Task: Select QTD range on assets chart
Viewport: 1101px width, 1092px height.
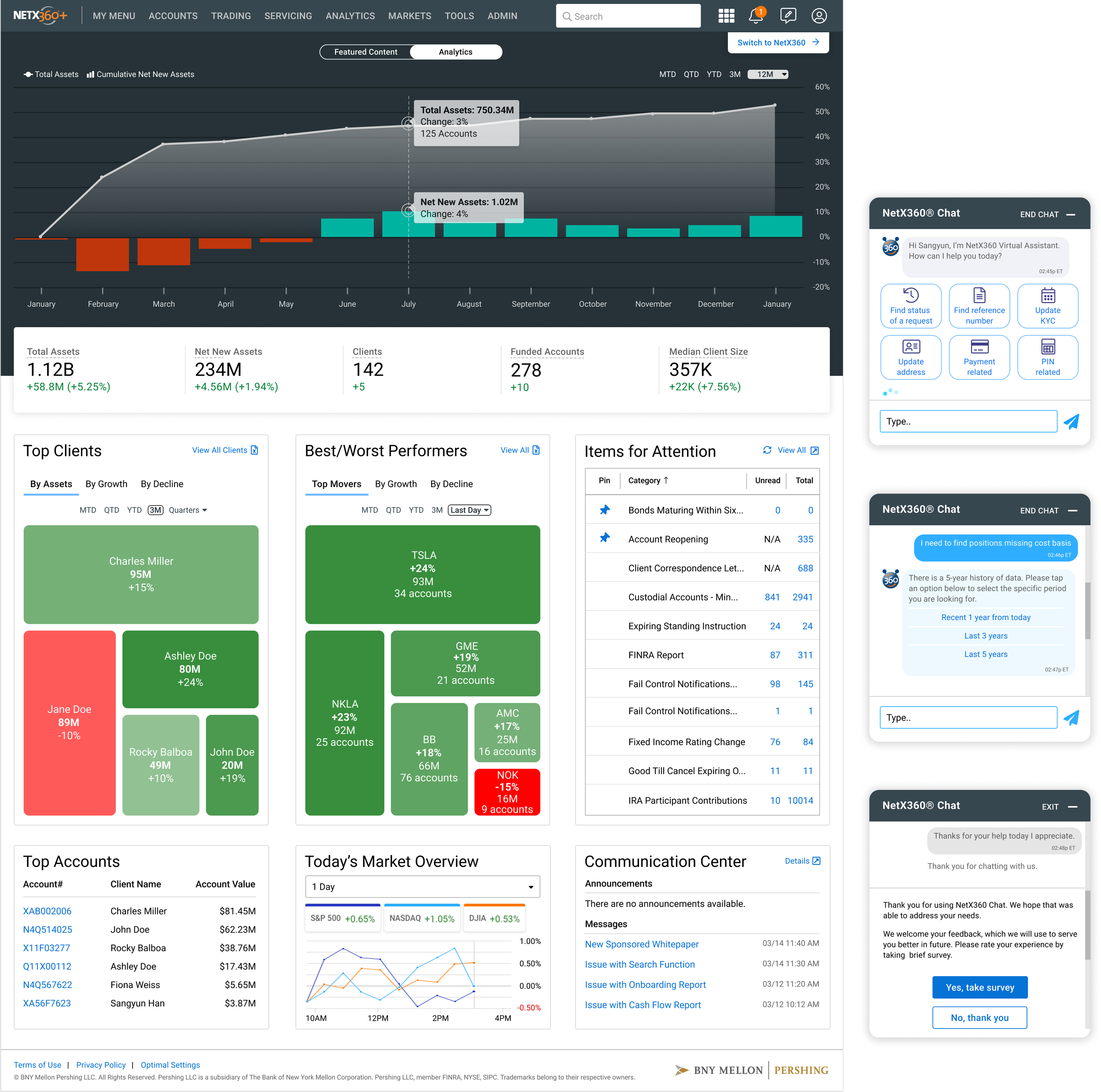Action: tap(691, 74)
